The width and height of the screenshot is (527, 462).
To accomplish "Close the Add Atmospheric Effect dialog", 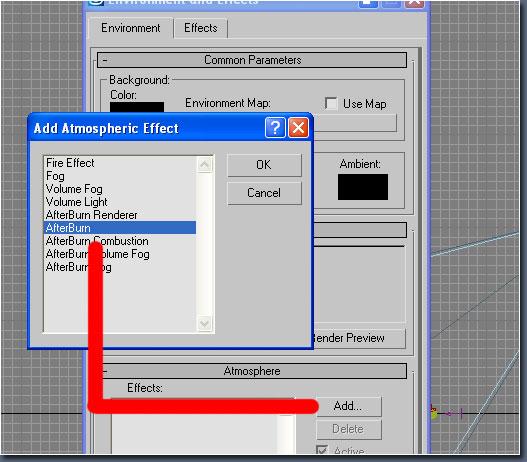I will 298,128.
